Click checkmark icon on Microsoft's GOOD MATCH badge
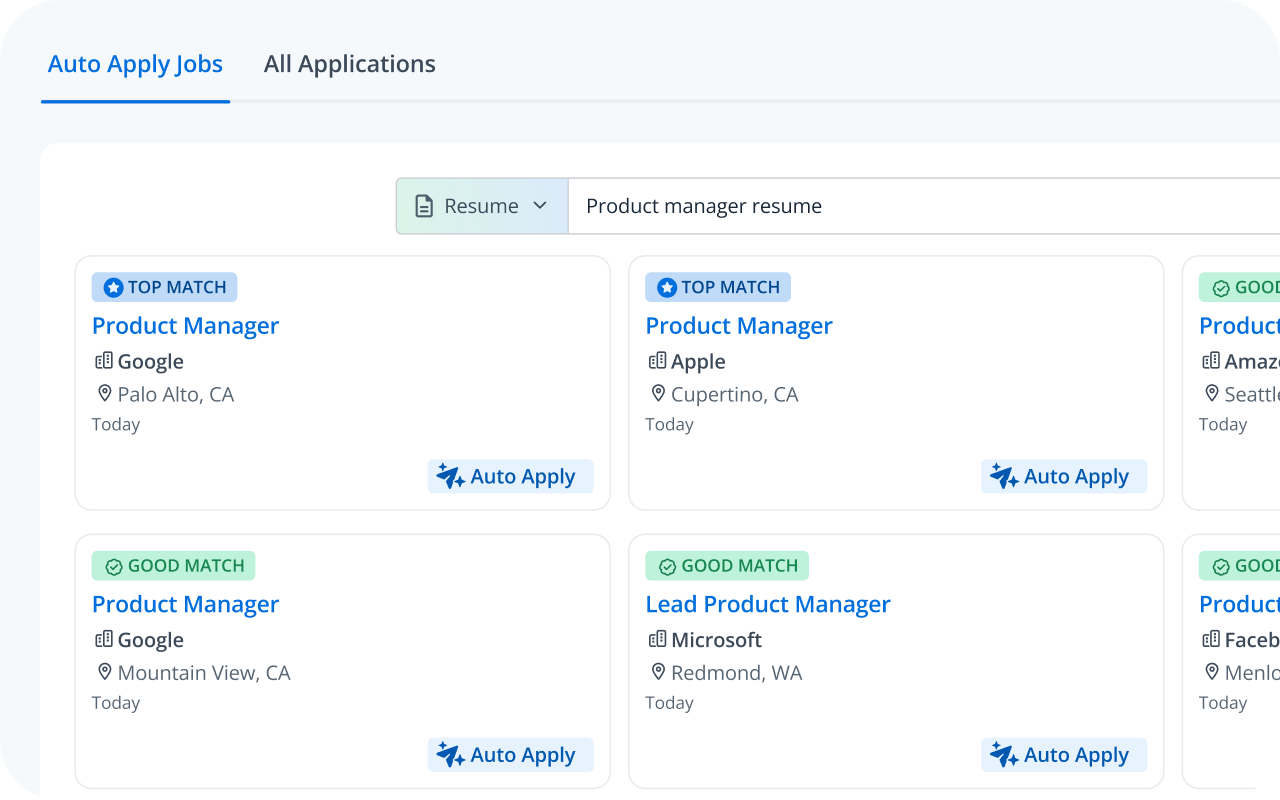The width and height of the screenshot is (1280, 800). pos(668,567)
